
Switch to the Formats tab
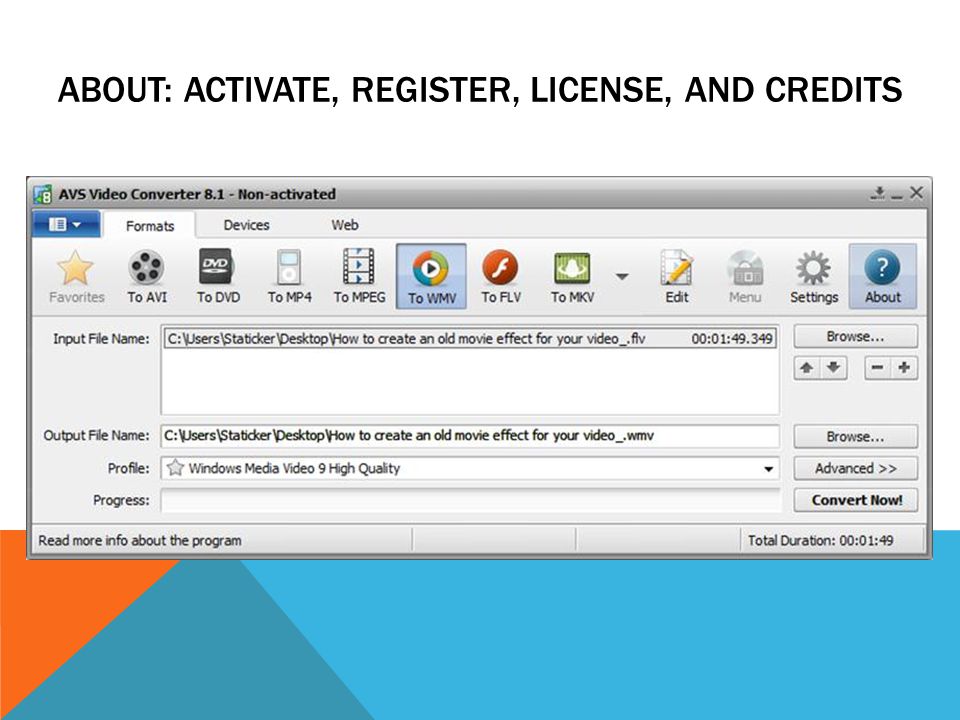pos(150,226)
